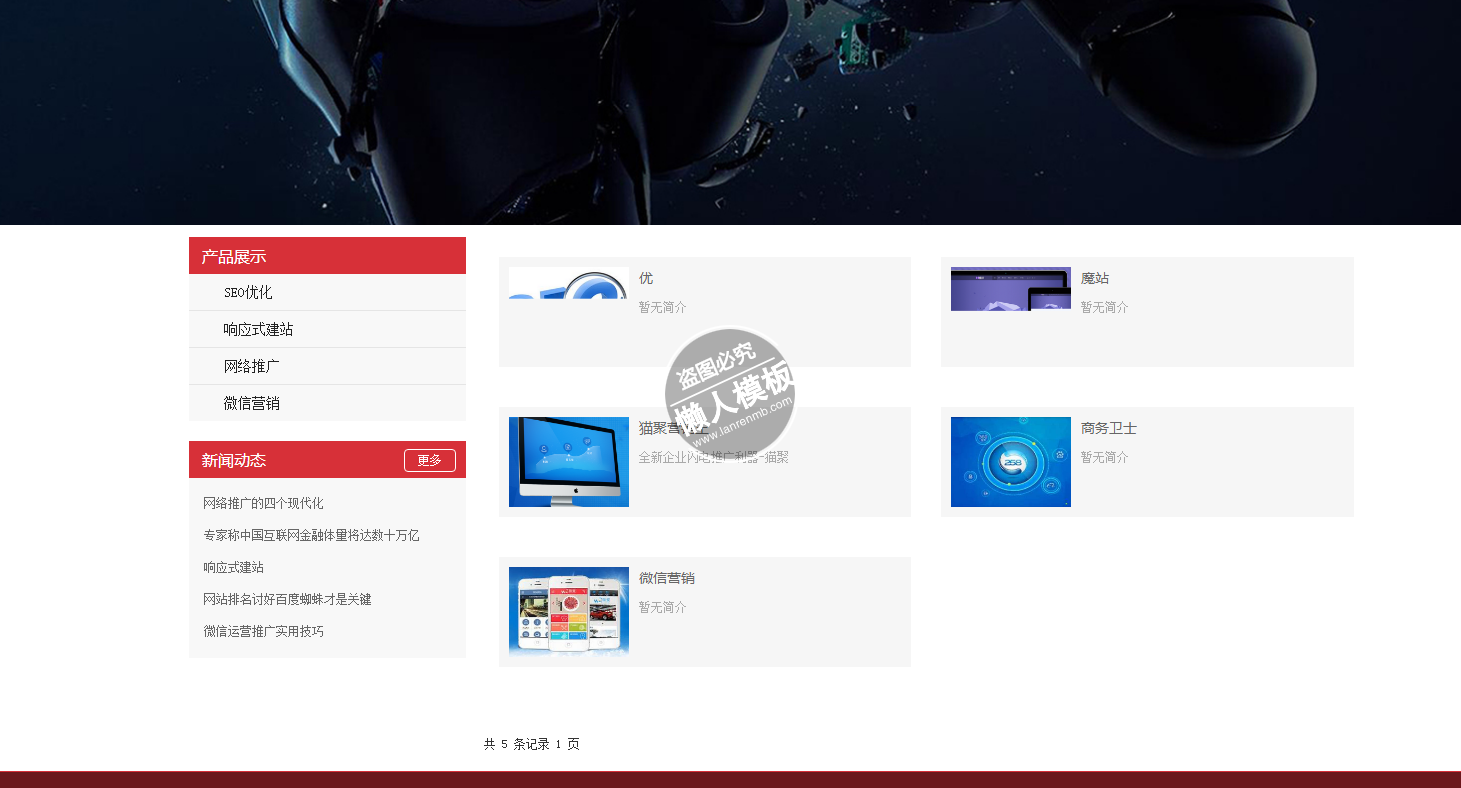Viewport: 1461px width, 788px height.
Task: Click the 优 product thumbnail image
Action: pyautogui.click(x=568, y=283)
